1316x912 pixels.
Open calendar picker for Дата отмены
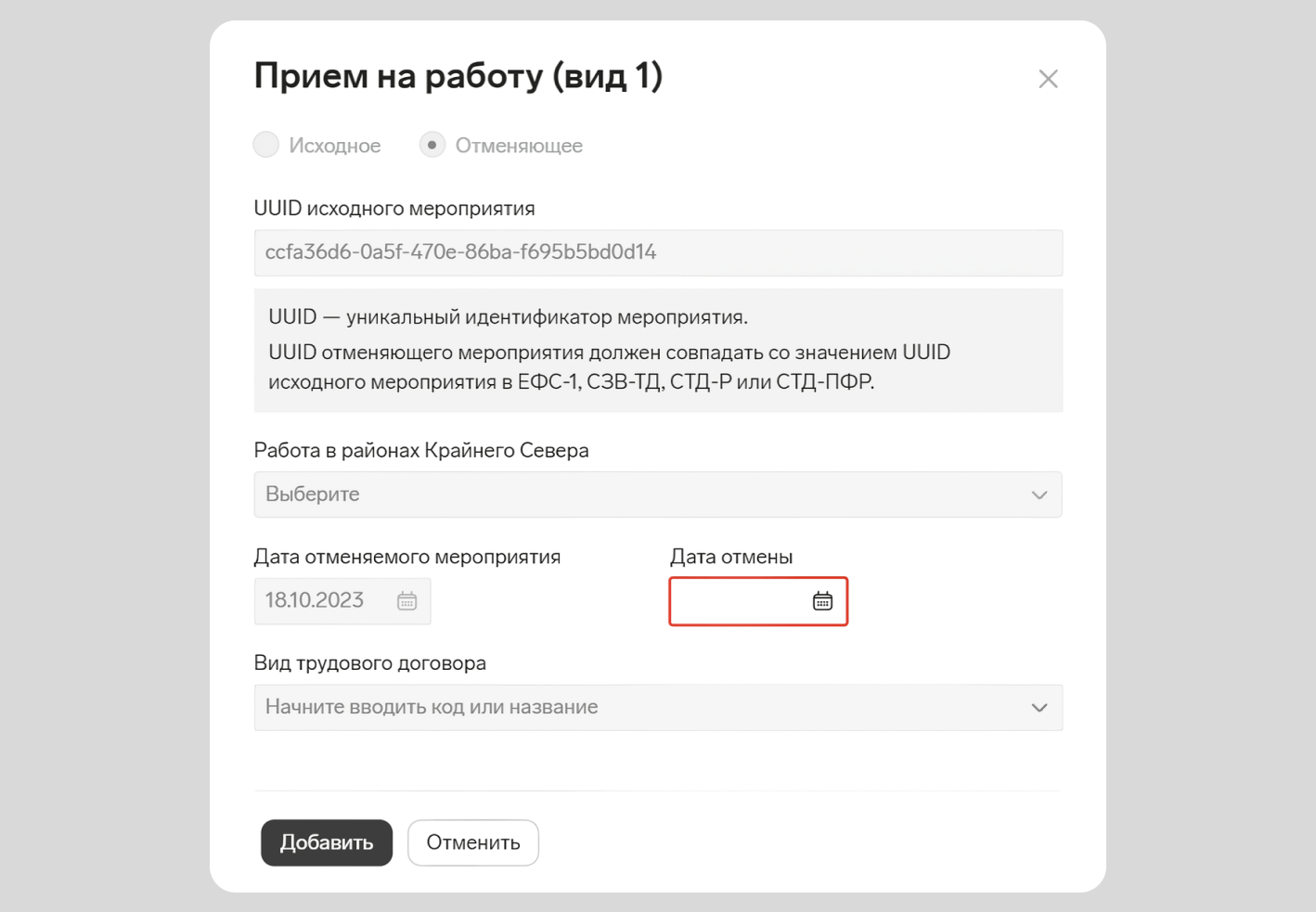click(822, 601)
